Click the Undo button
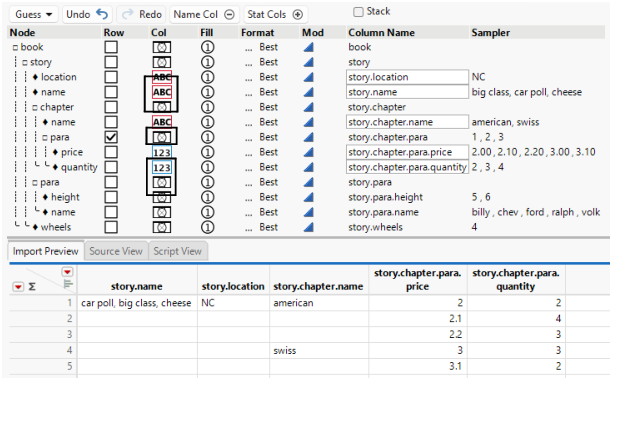The width and height of the screenshot is (634, 427). coord(87,15)
